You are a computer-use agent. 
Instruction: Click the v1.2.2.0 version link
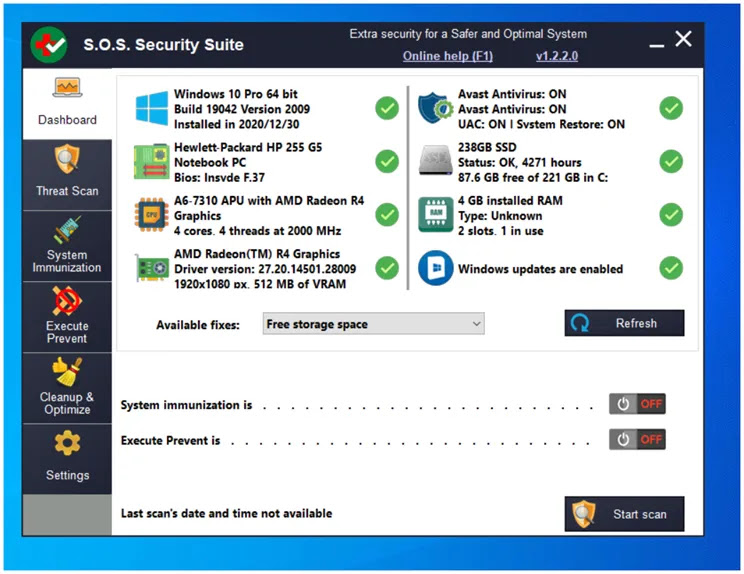(x=557, y=56)
